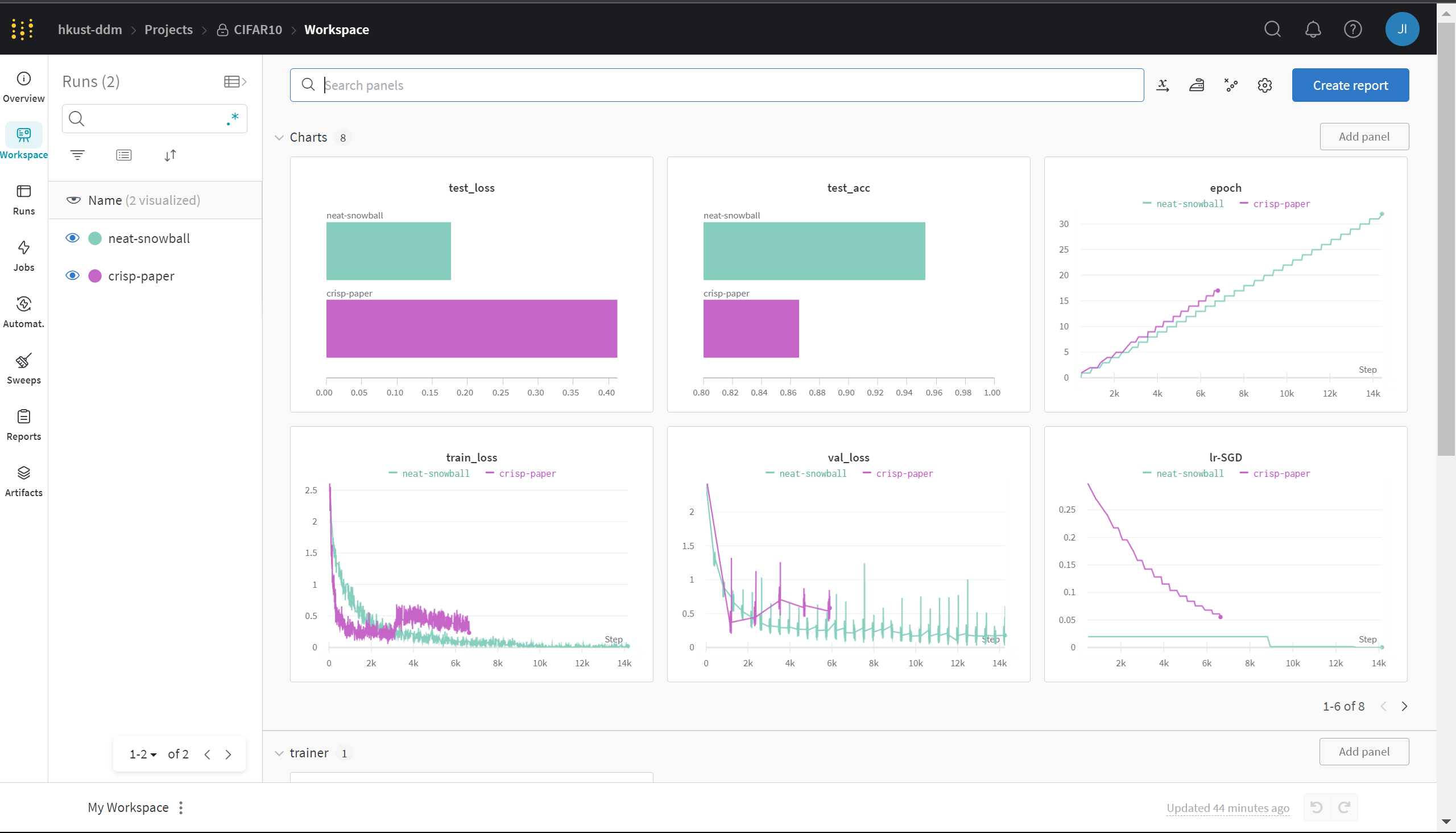Image resolution: width=1456 pixels, height=833 pixels.
Task: Focus the Search panels input
Action: point(717,85)
